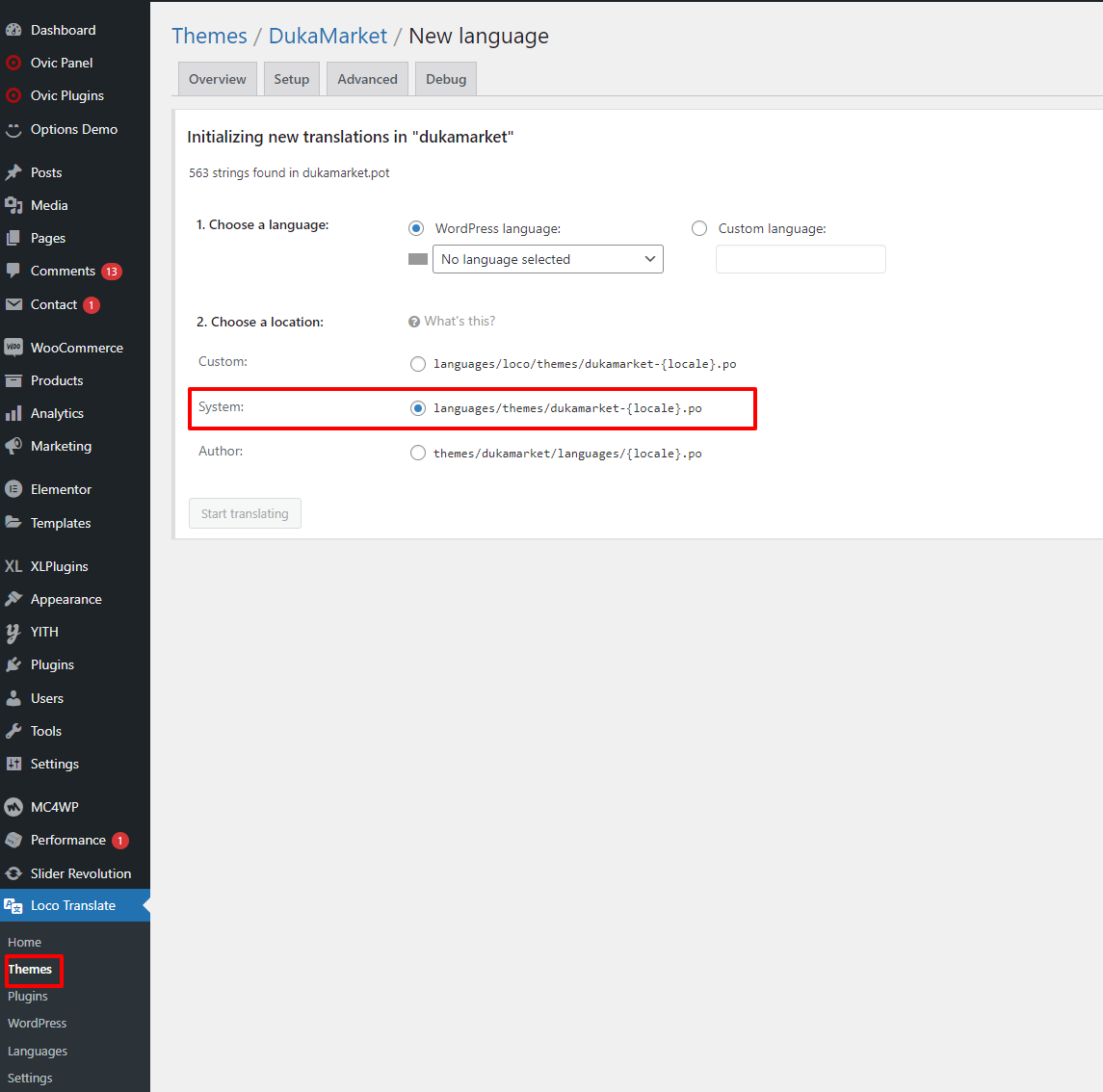Switch to the Setup tab
This screenshot has width=1103, height=1092.
coord(291,79)
